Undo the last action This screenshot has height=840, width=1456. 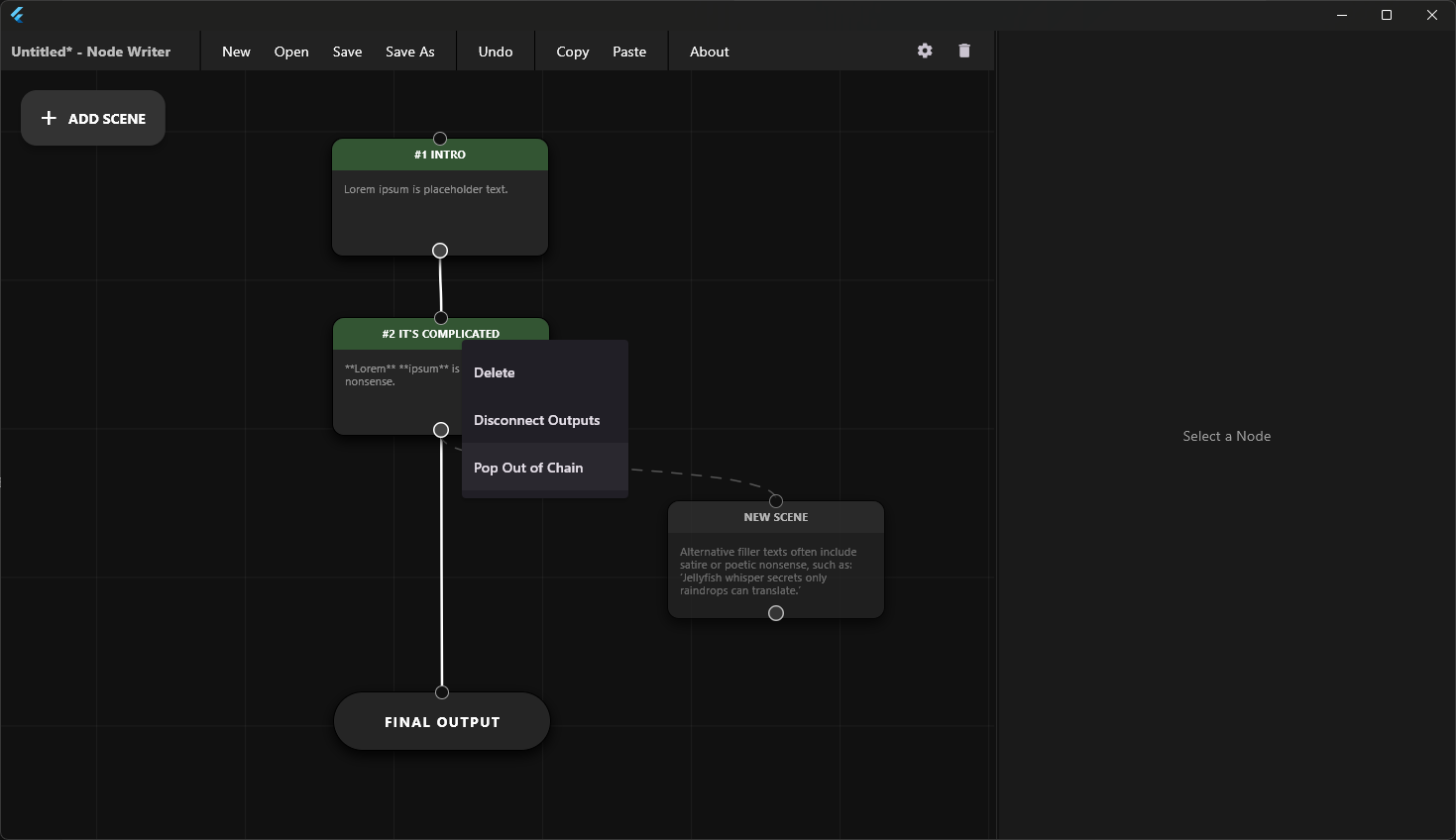(496, 52)
